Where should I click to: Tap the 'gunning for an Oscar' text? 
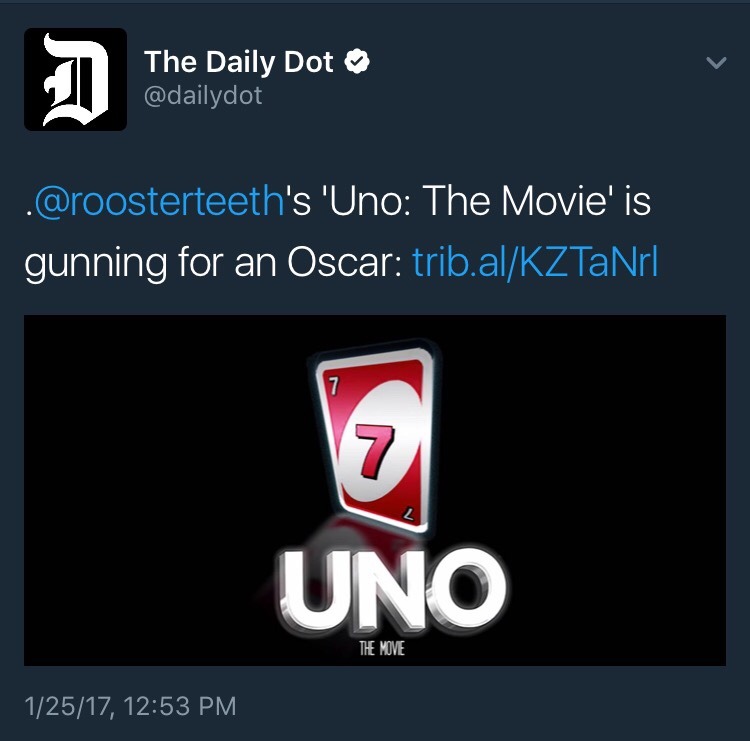pyautogui.click(x=212, y=263)
